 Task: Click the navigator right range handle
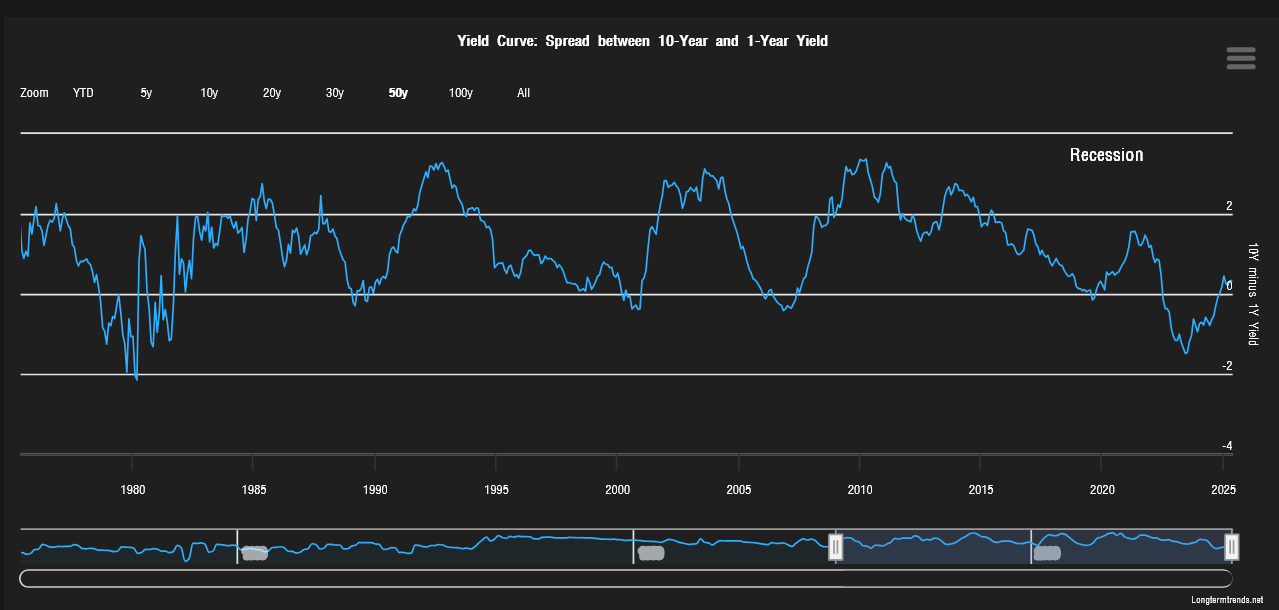1232,546
